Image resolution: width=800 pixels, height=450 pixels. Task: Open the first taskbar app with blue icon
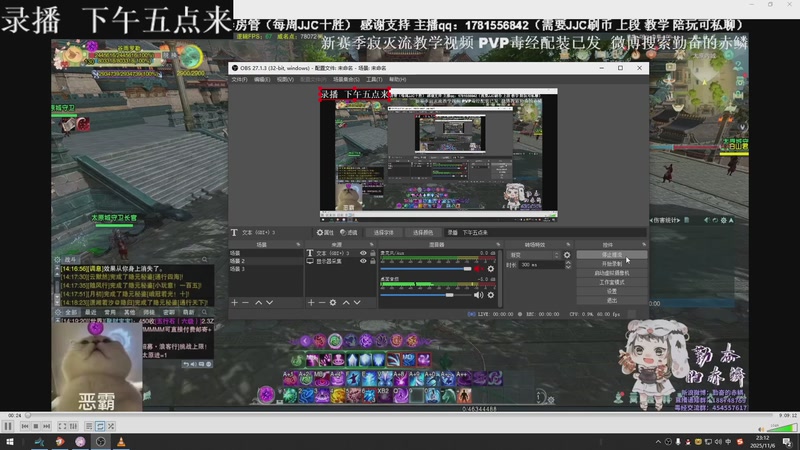39,442
